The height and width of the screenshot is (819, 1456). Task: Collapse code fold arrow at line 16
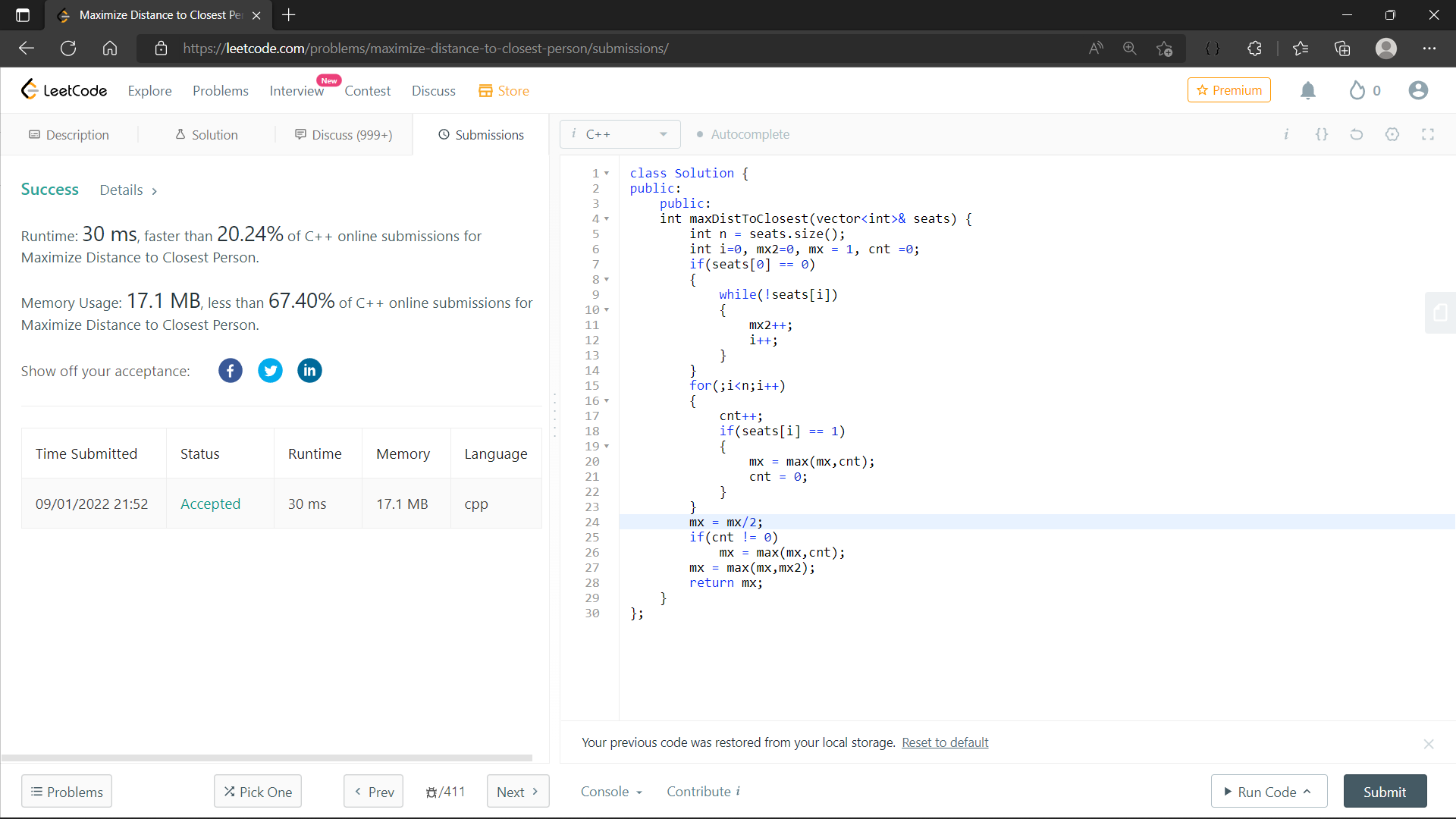coord(607,401)
